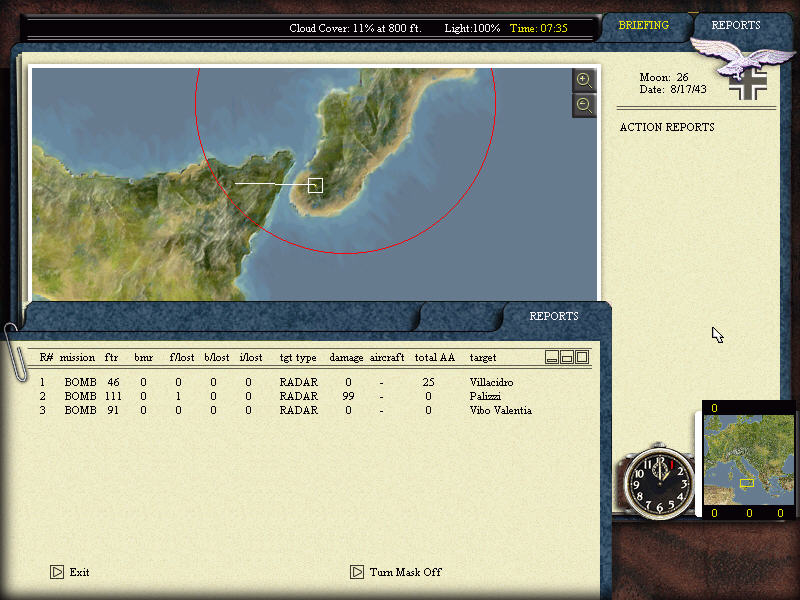This screenshot has width=800, height=600.
Task: Click the Turn Mask Off arrow icon
Action: click(x=357, y=572)
